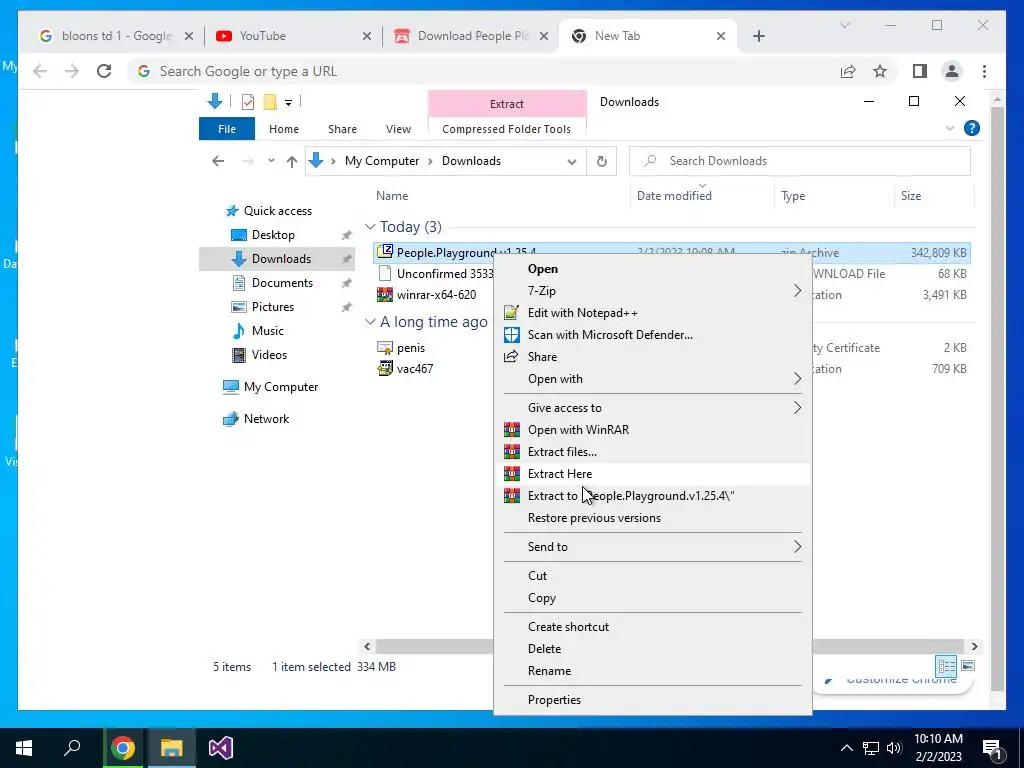The image size is (1024, 768).
Task: Collapse the A long time ago group
Action: click(x=370, y=322)
